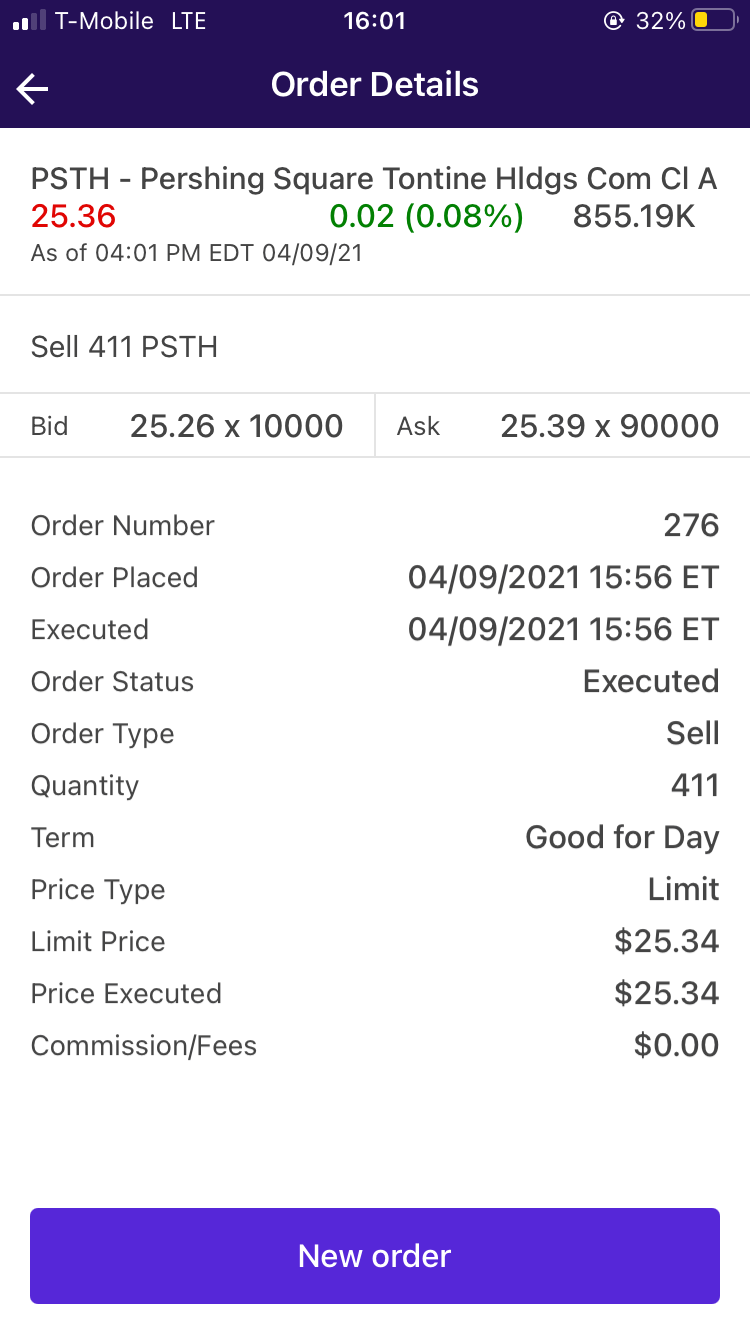Tap the green 0.02 (0.08%) change value
The height and width of the screenshot is (1334, 750).
point(427,216)
